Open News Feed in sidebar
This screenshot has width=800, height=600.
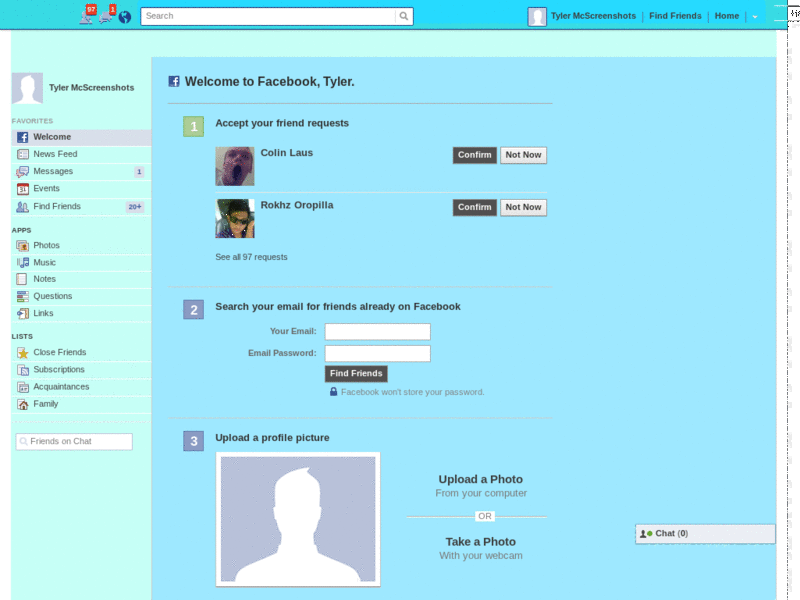pyautogui.click(x=81, y=154)
